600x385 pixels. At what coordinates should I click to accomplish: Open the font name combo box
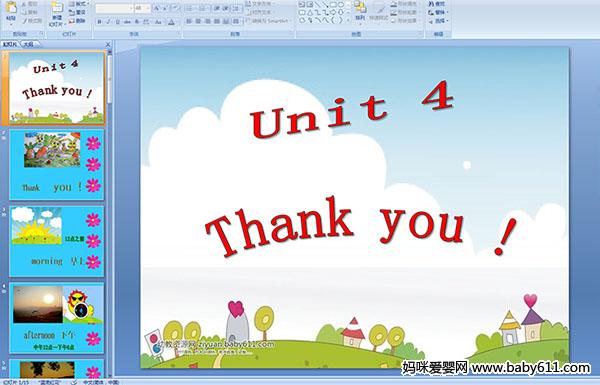114,8
